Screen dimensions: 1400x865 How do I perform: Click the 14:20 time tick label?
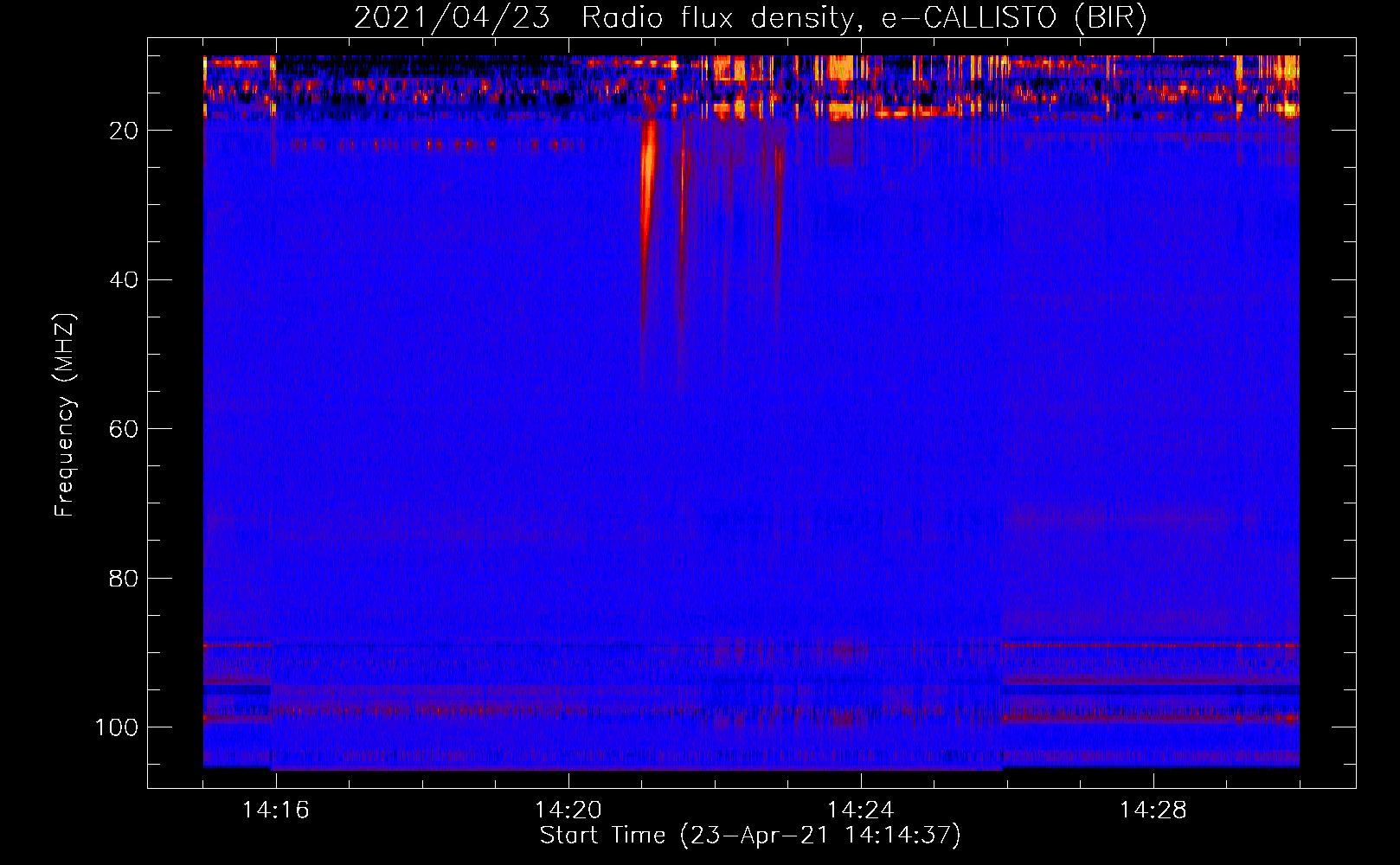pos(568,811)
